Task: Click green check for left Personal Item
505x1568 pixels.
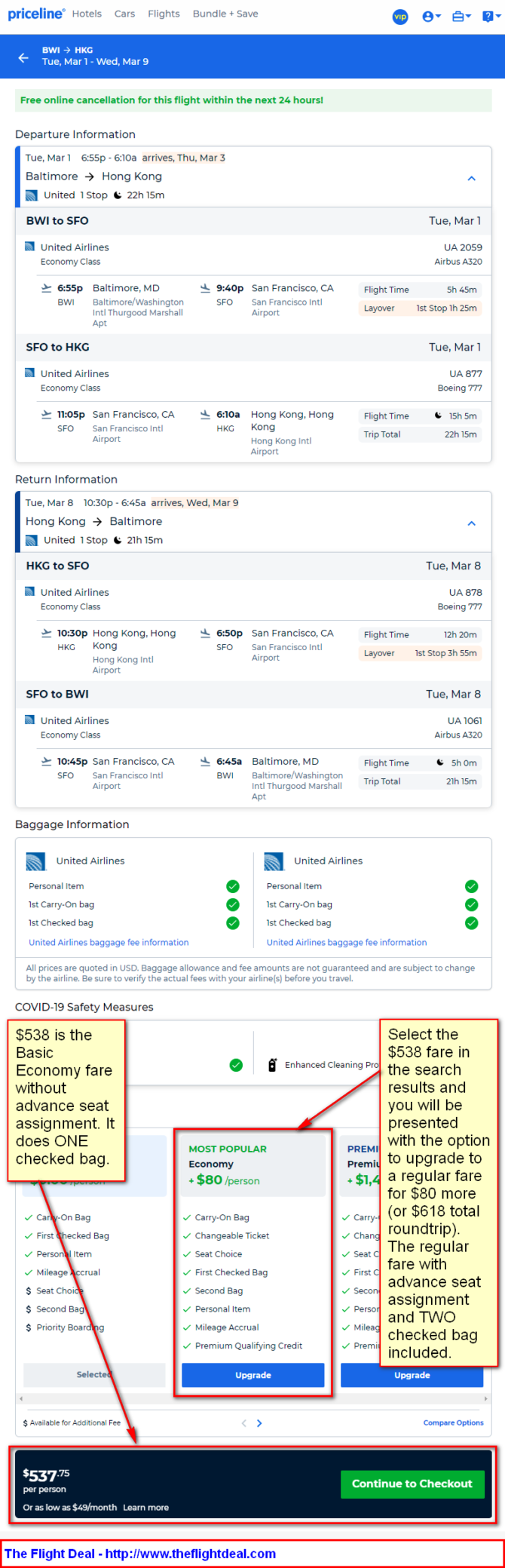Action: click(x=233, y=886)
